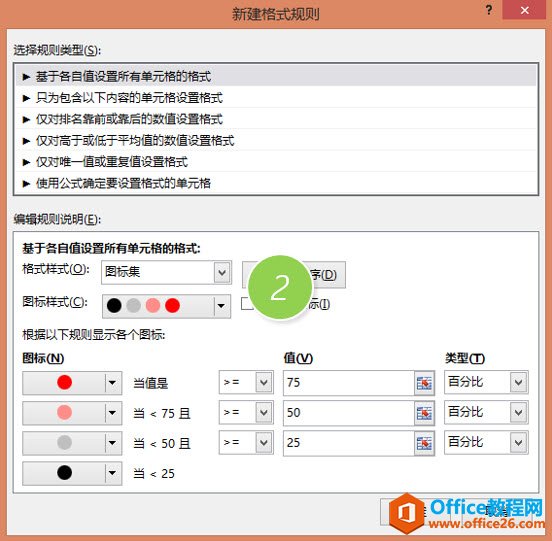Close the 新建格式规则 dialog

524,10
